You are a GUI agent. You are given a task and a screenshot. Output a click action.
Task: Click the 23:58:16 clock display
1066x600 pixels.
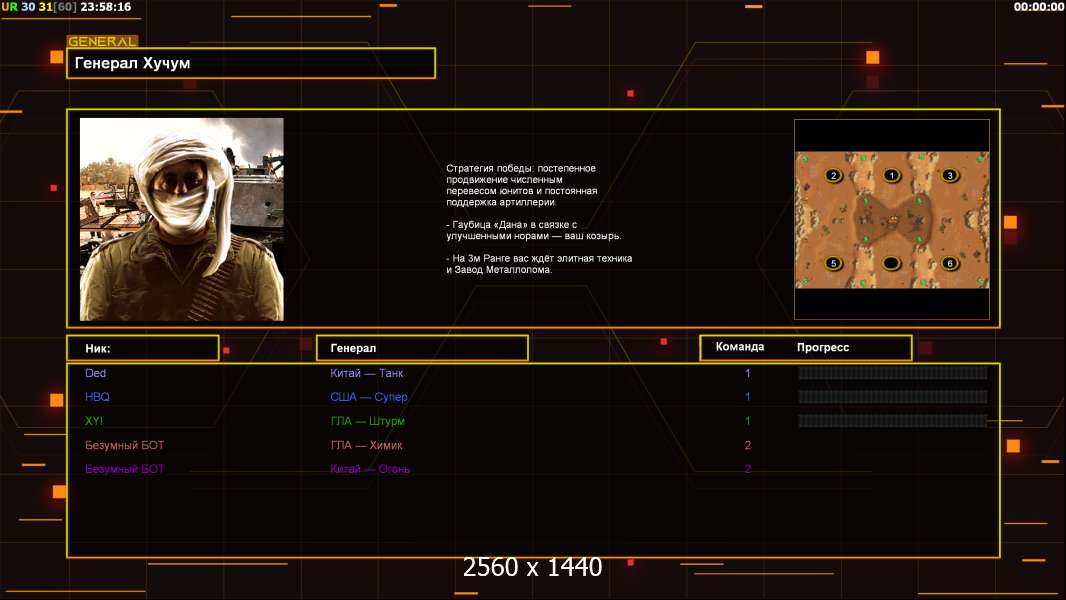[x=105, y=7]
